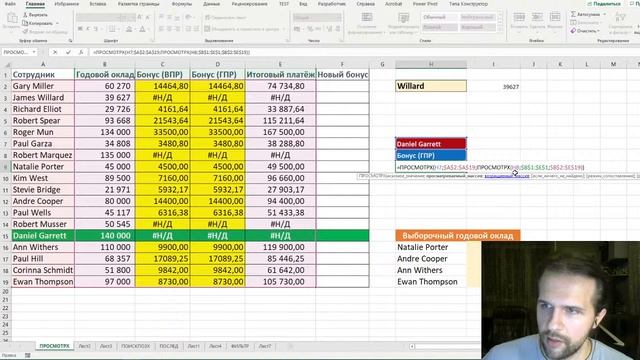Click the Format Painter brush button

[45, 31]
